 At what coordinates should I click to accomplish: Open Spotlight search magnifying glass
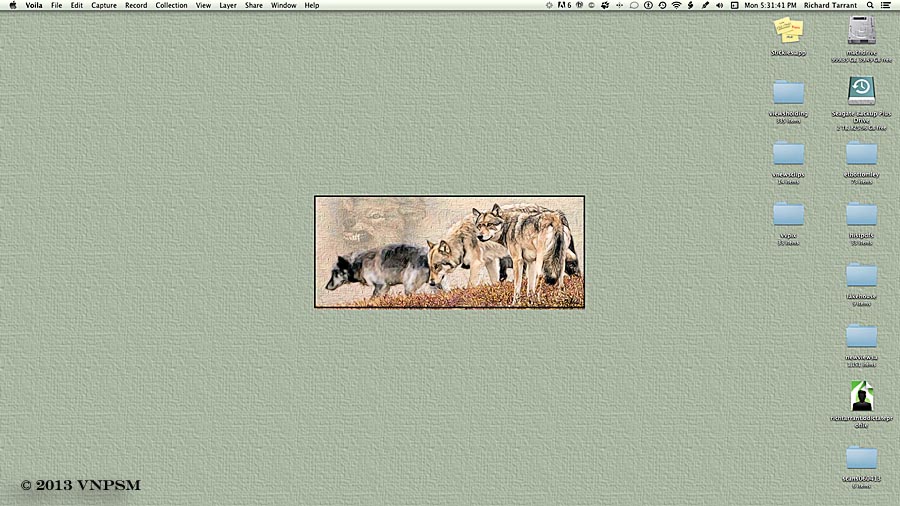[869, 5]
